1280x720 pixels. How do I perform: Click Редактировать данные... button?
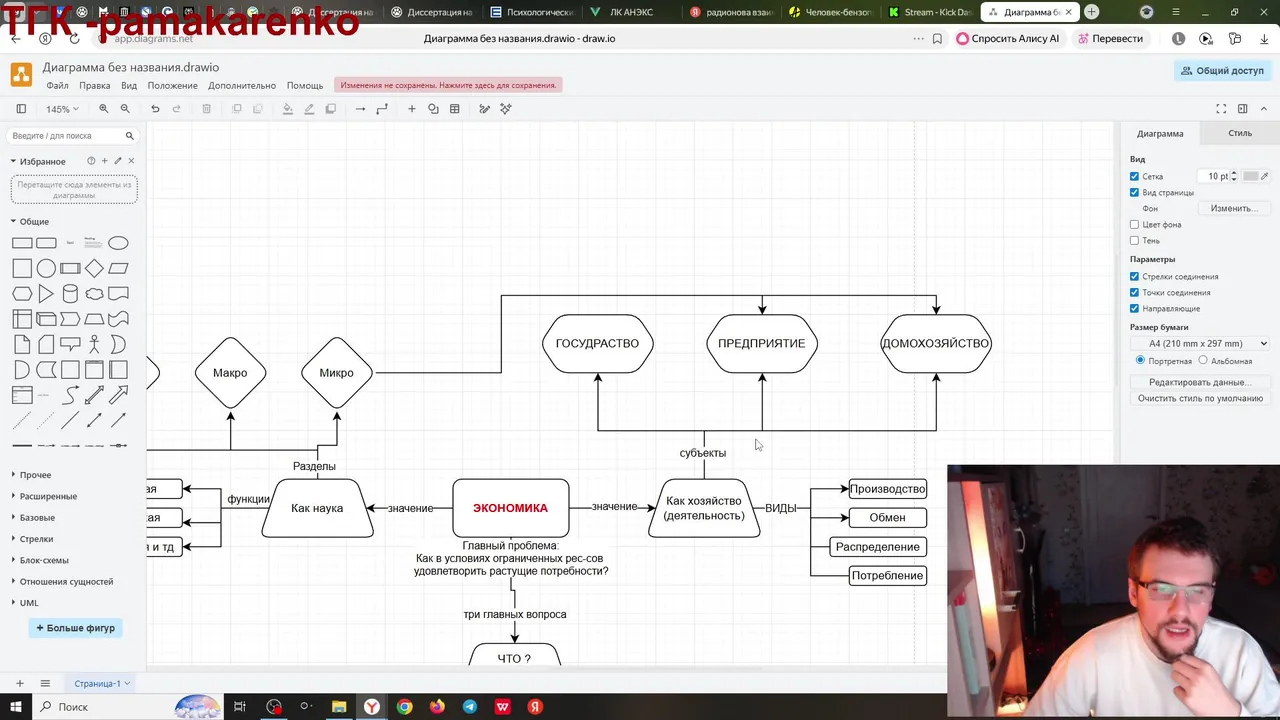coord(1200,382)
